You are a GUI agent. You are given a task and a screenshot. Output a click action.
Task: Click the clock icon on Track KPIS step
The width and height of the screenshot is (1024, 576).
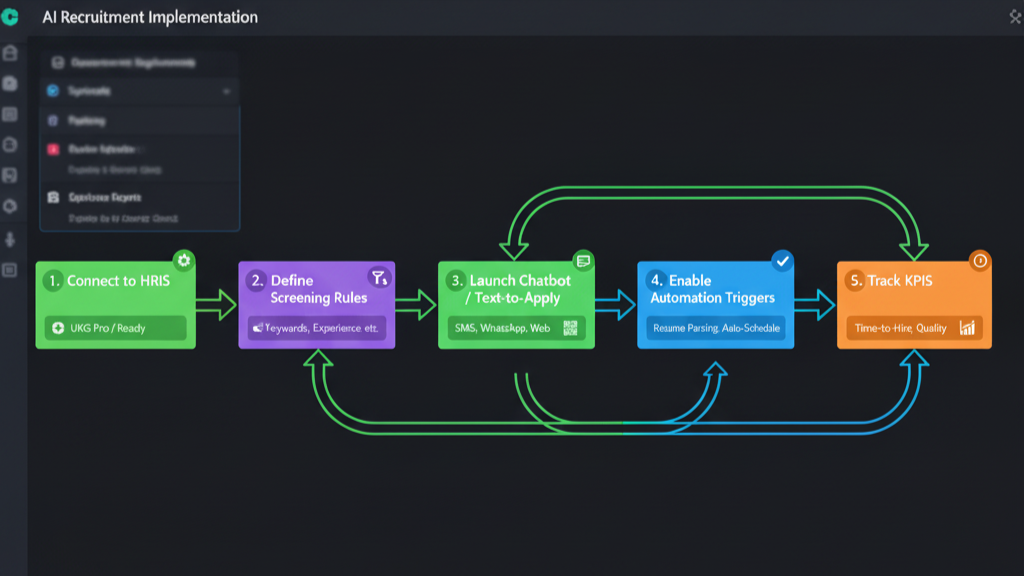(980, 260)
